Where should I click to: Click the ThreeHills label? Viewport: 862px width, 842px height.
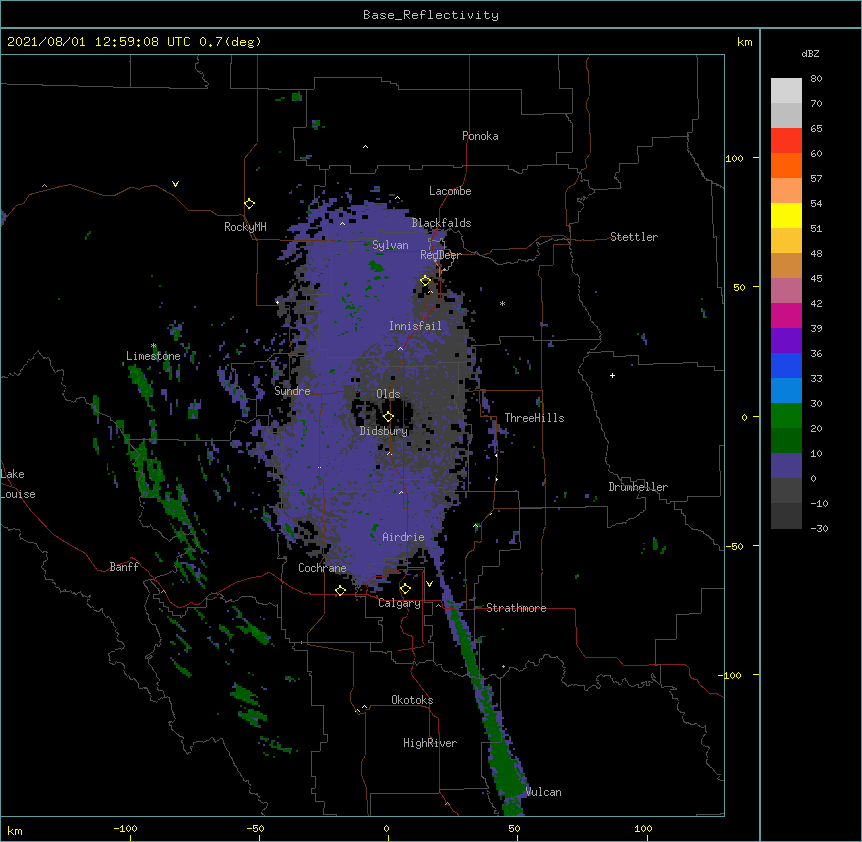coord(534,418)
